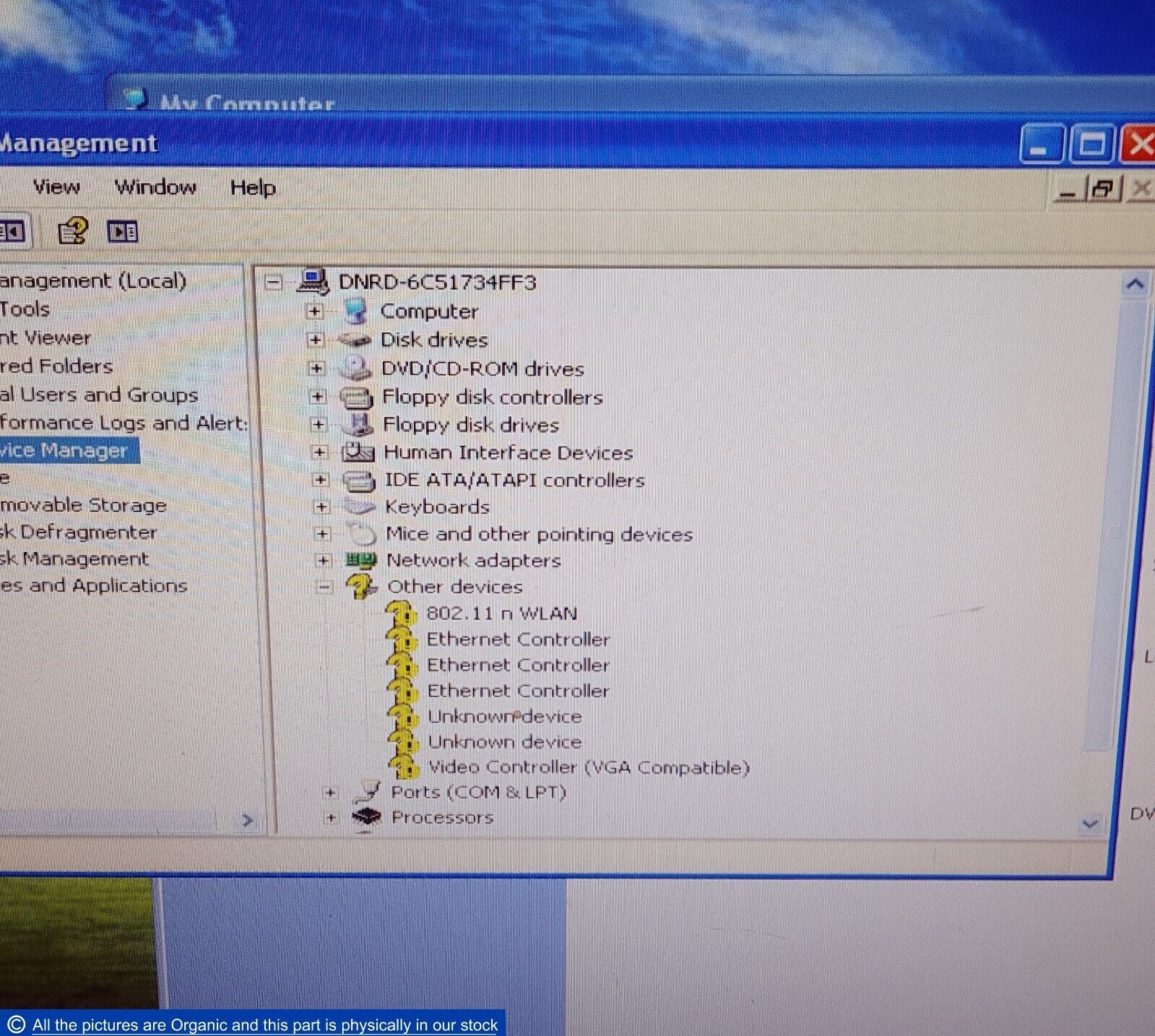Click the Floppy disk drives icon
Image resolution: width=1155 pixels, height=1036 pixels.
(358, 424)
